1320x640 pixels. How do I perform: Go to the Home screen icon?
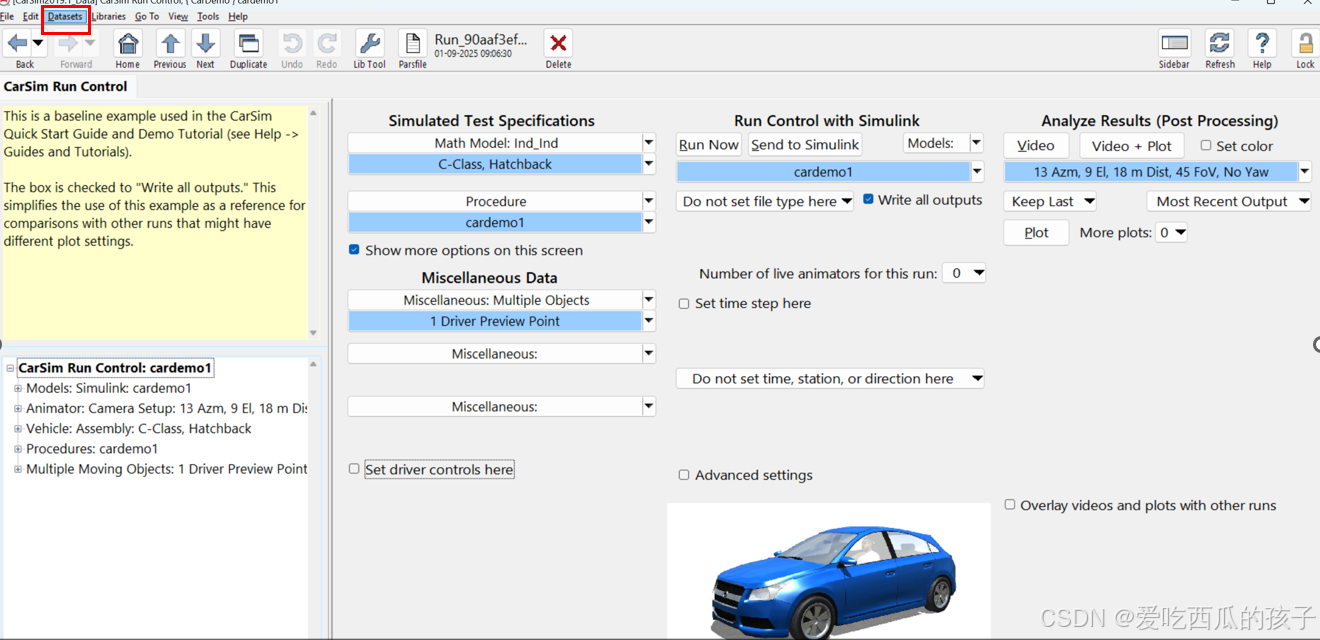pos(128,44)
